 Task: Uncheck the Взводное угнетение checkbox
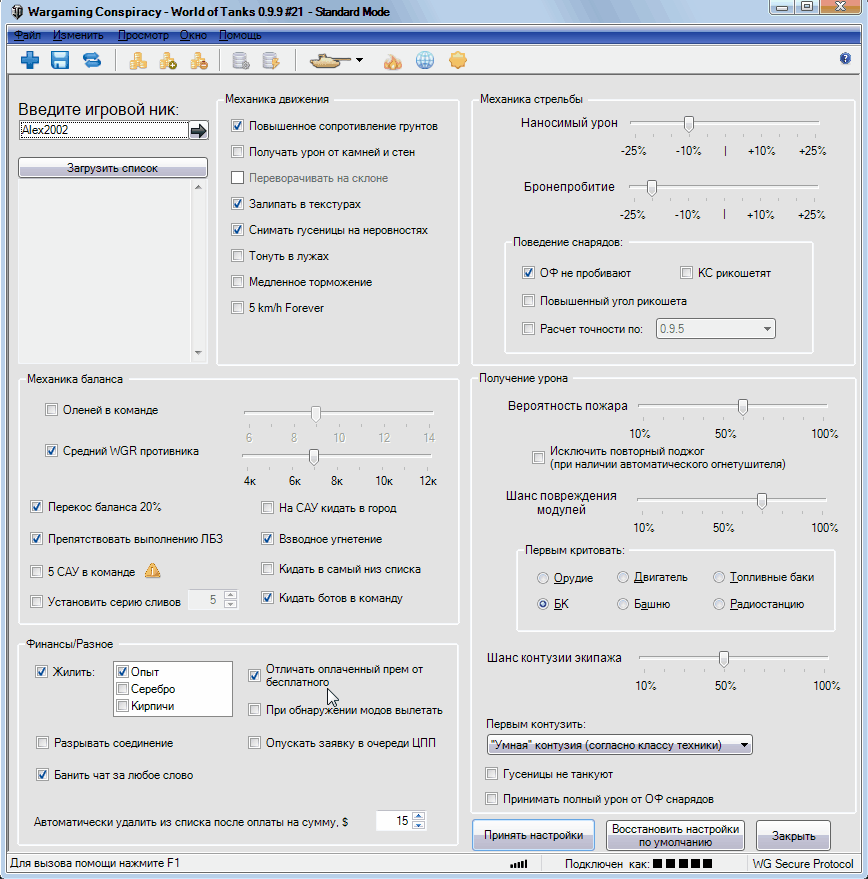pos(268,538)
